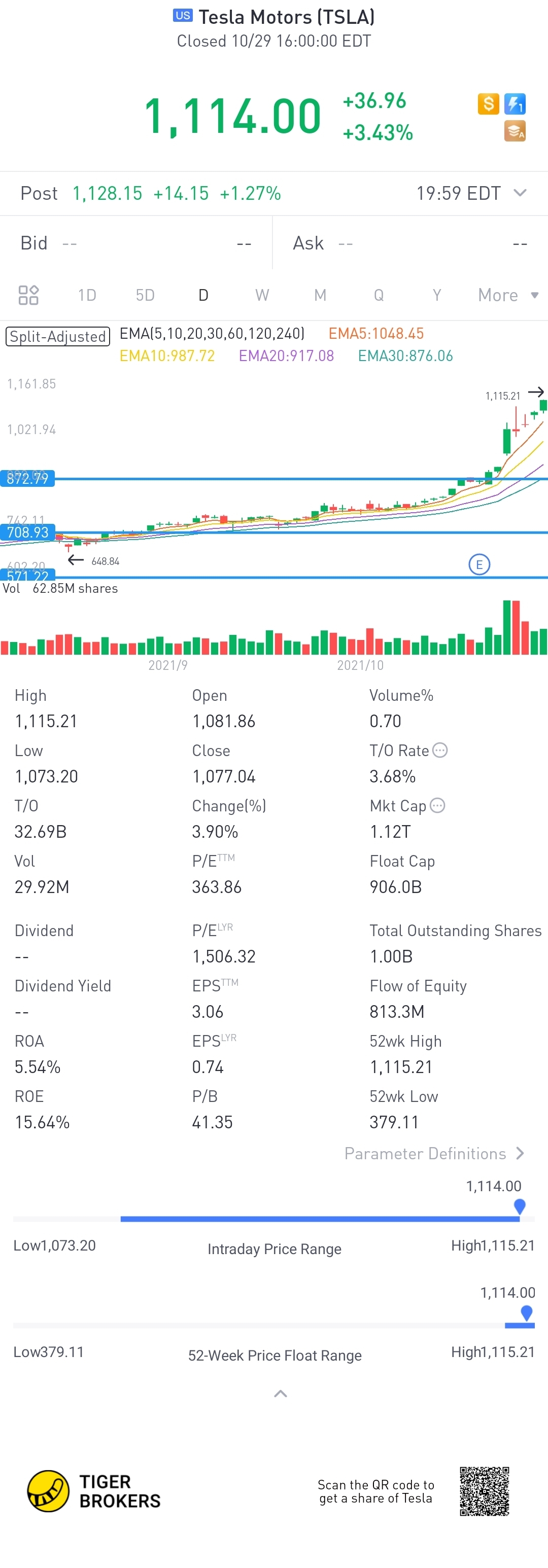Tap the coin stack icon
This screenshot has width=548, height=1568.
pos(515,131)
